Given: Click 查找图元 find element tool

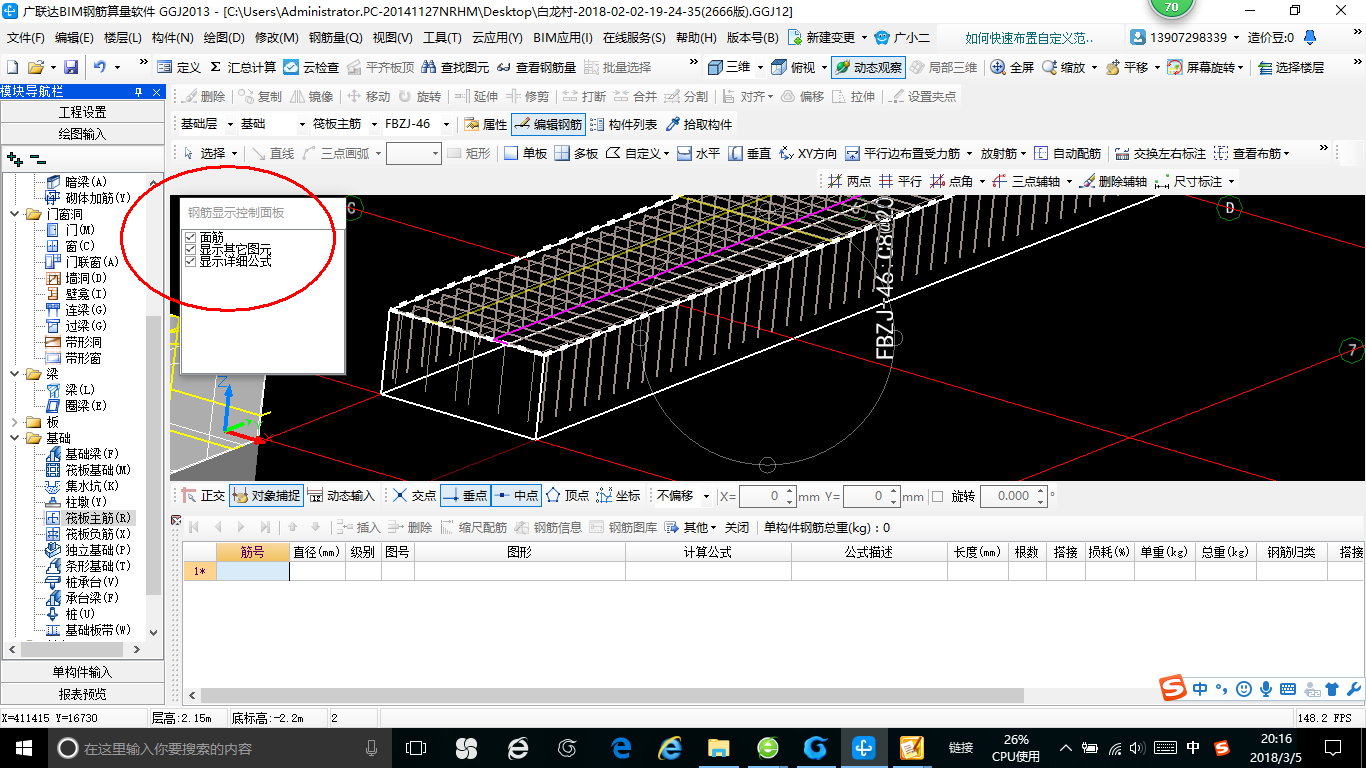Looking at the screenshot, I should (x=456, y=67).
